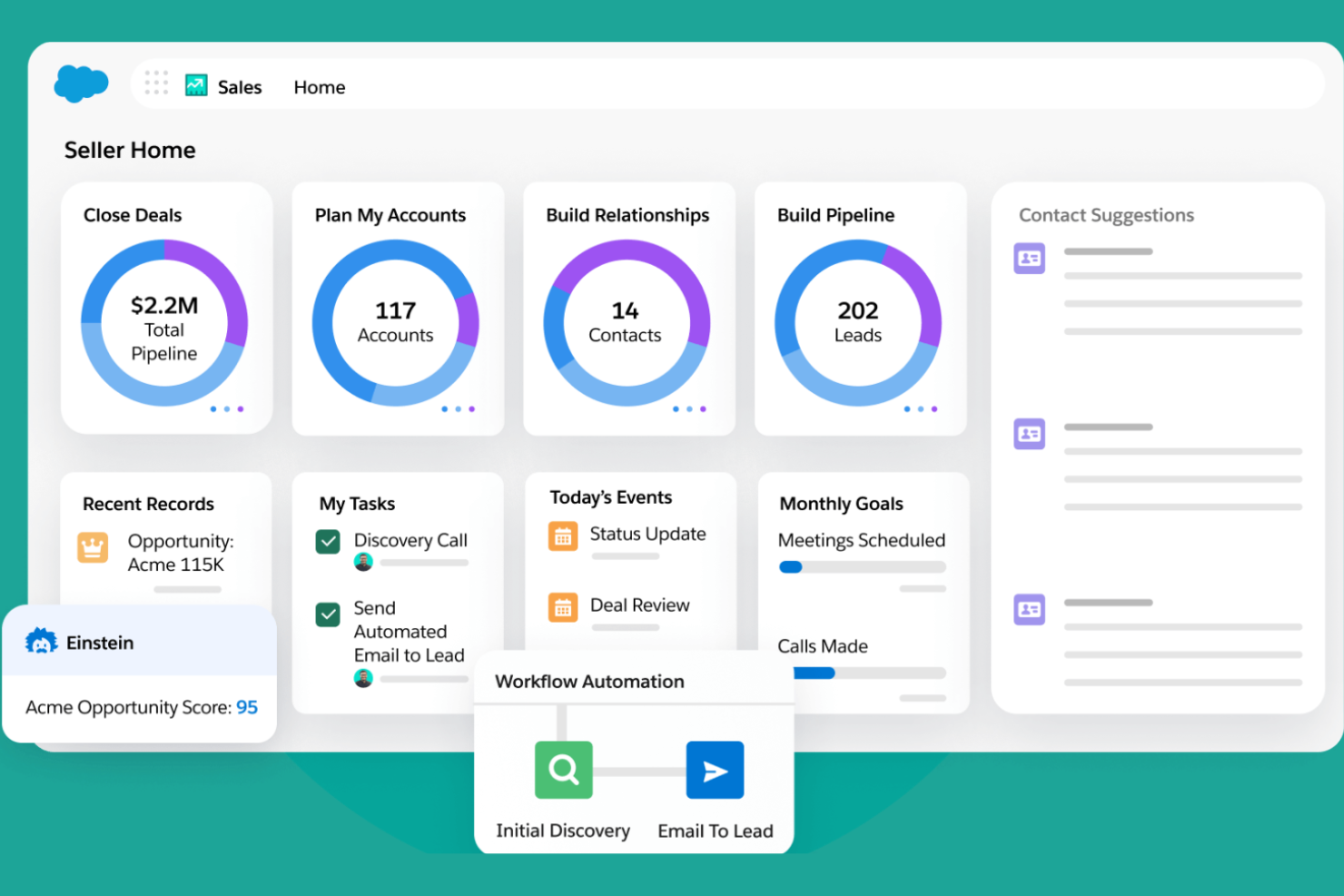Select the Sales app name
The width and height of the screenshot is (1344, 896).
tap(240, 87)
